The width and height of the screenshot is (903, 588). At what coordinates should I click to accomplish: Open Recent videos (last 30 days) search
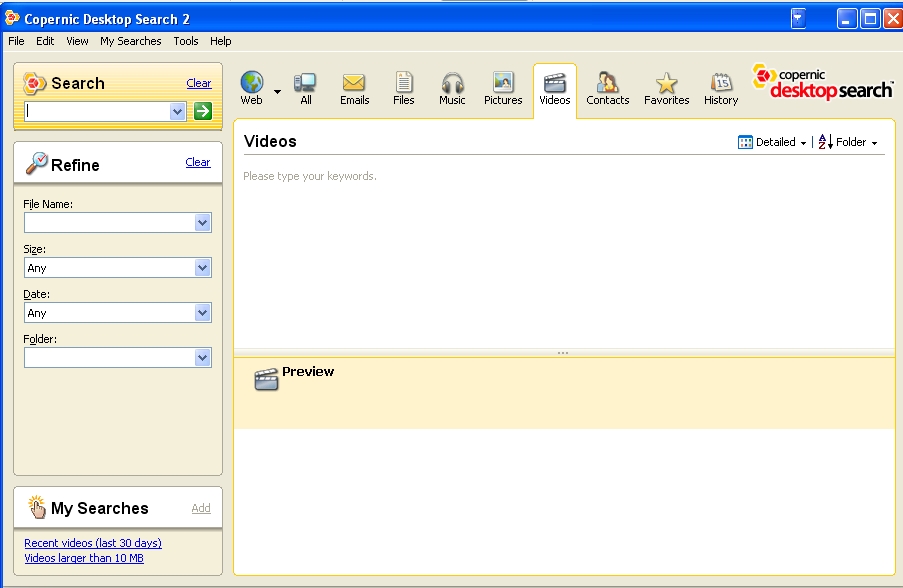93,543
